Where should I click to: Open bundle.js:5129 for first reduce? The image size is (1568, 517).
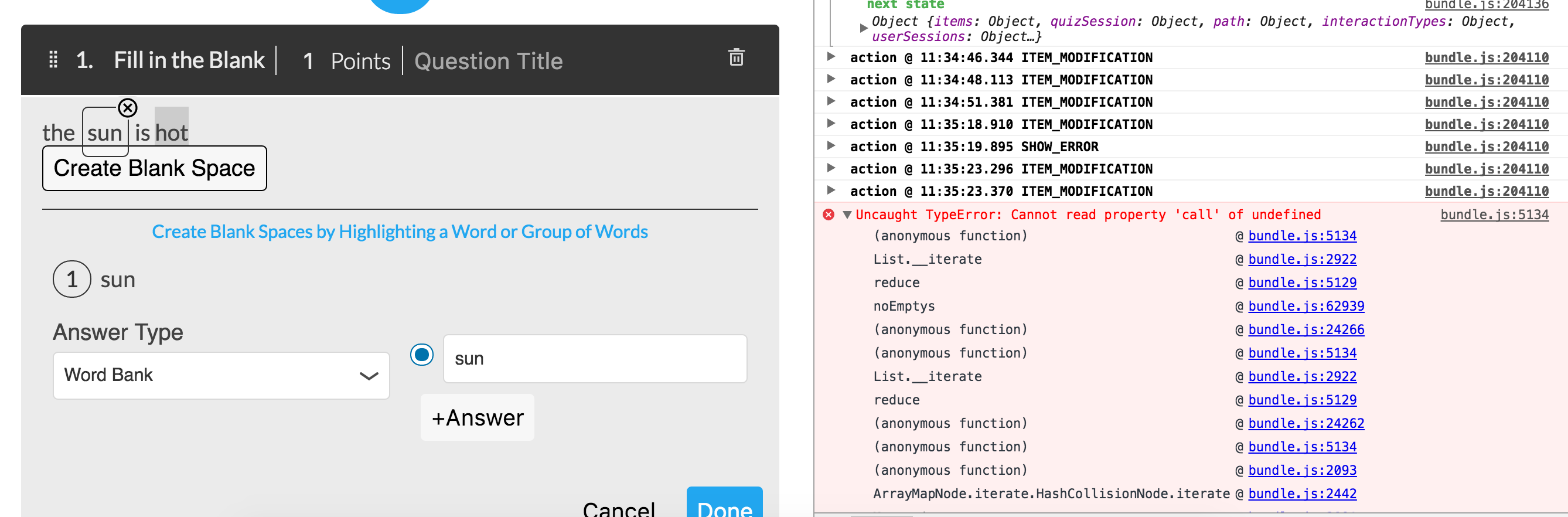point(1302,283)
